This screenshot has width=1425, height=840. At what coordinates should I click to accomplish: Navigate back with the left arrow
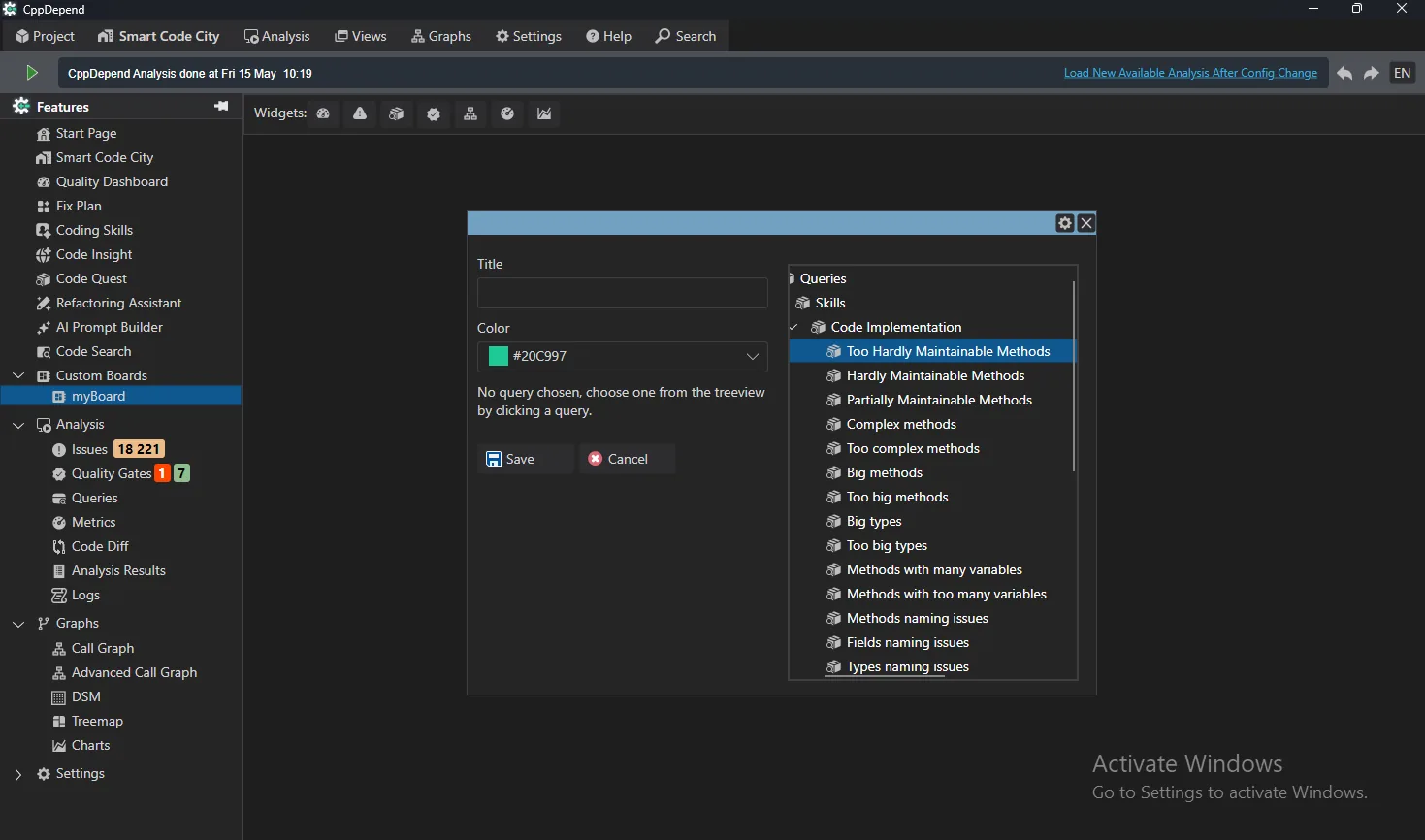[x=1344, y=73]
